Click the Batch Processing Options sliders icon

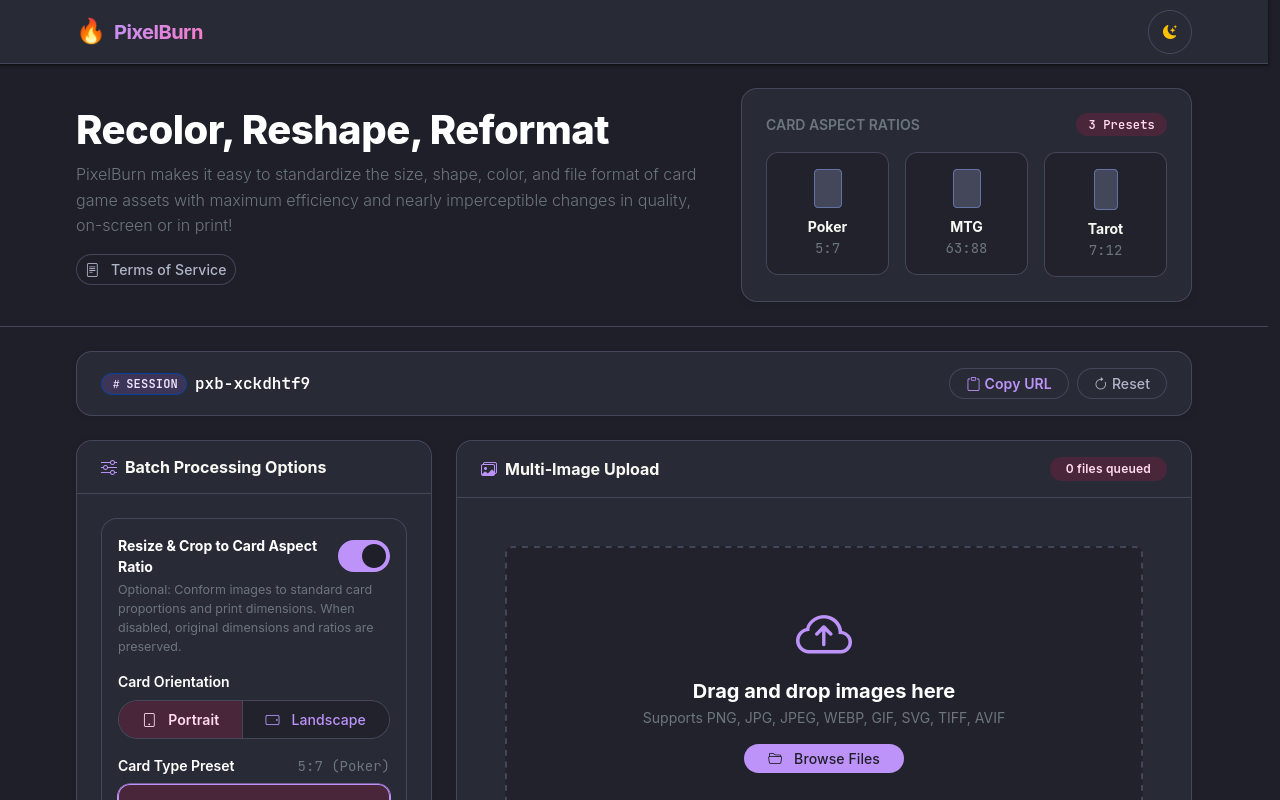(x=109, y=467)
